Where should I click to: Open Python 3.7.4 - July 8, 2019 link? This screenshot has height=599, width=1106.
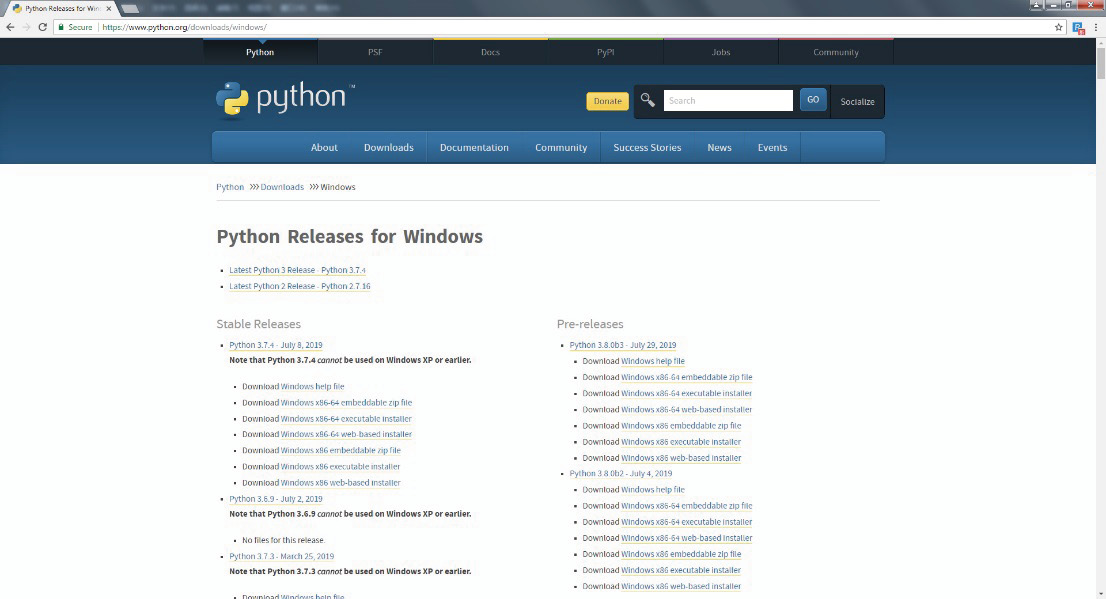click(x=276, y=345)
